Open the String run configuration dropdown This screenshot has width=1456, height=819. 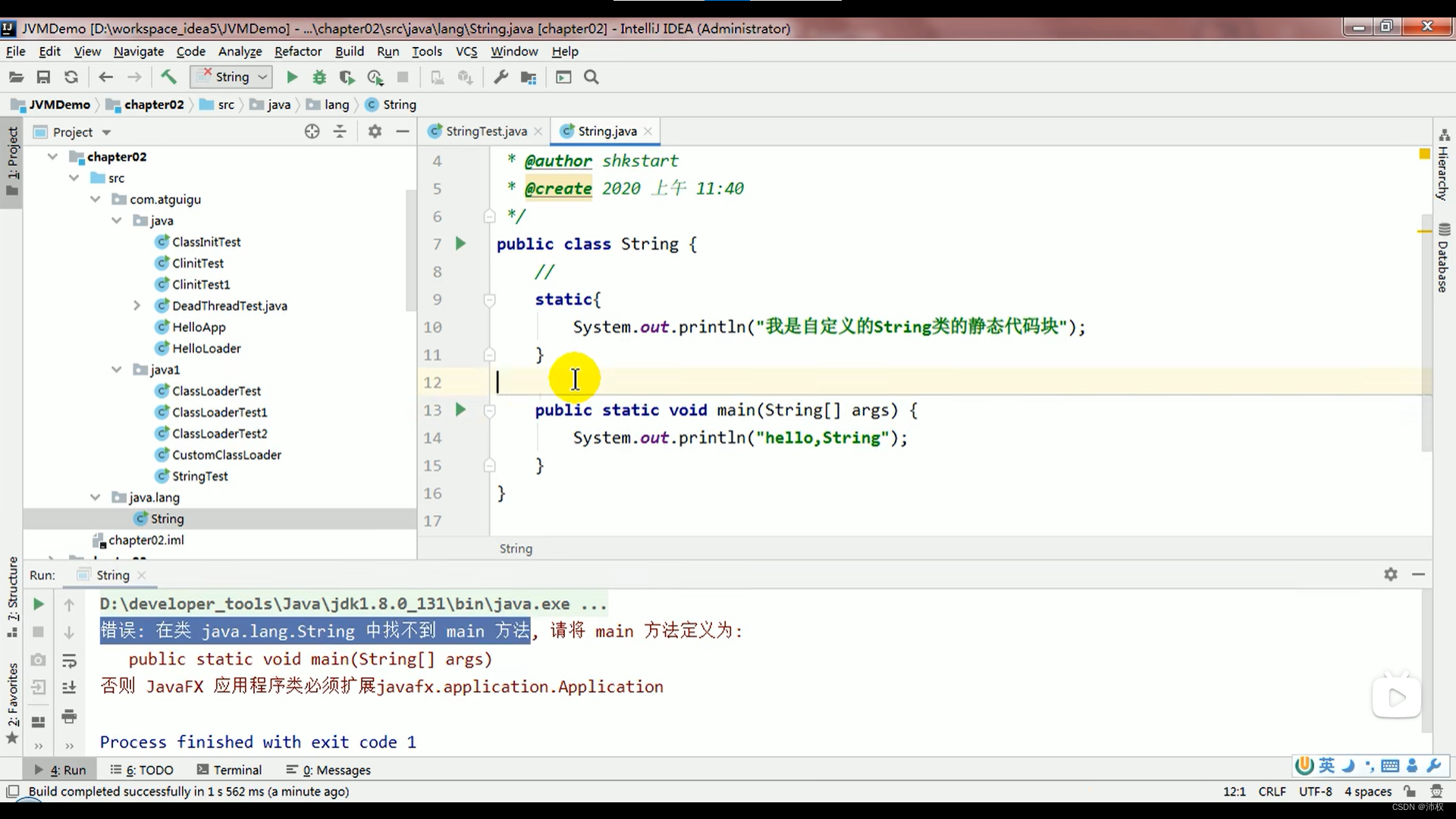[x=231, y=77]
